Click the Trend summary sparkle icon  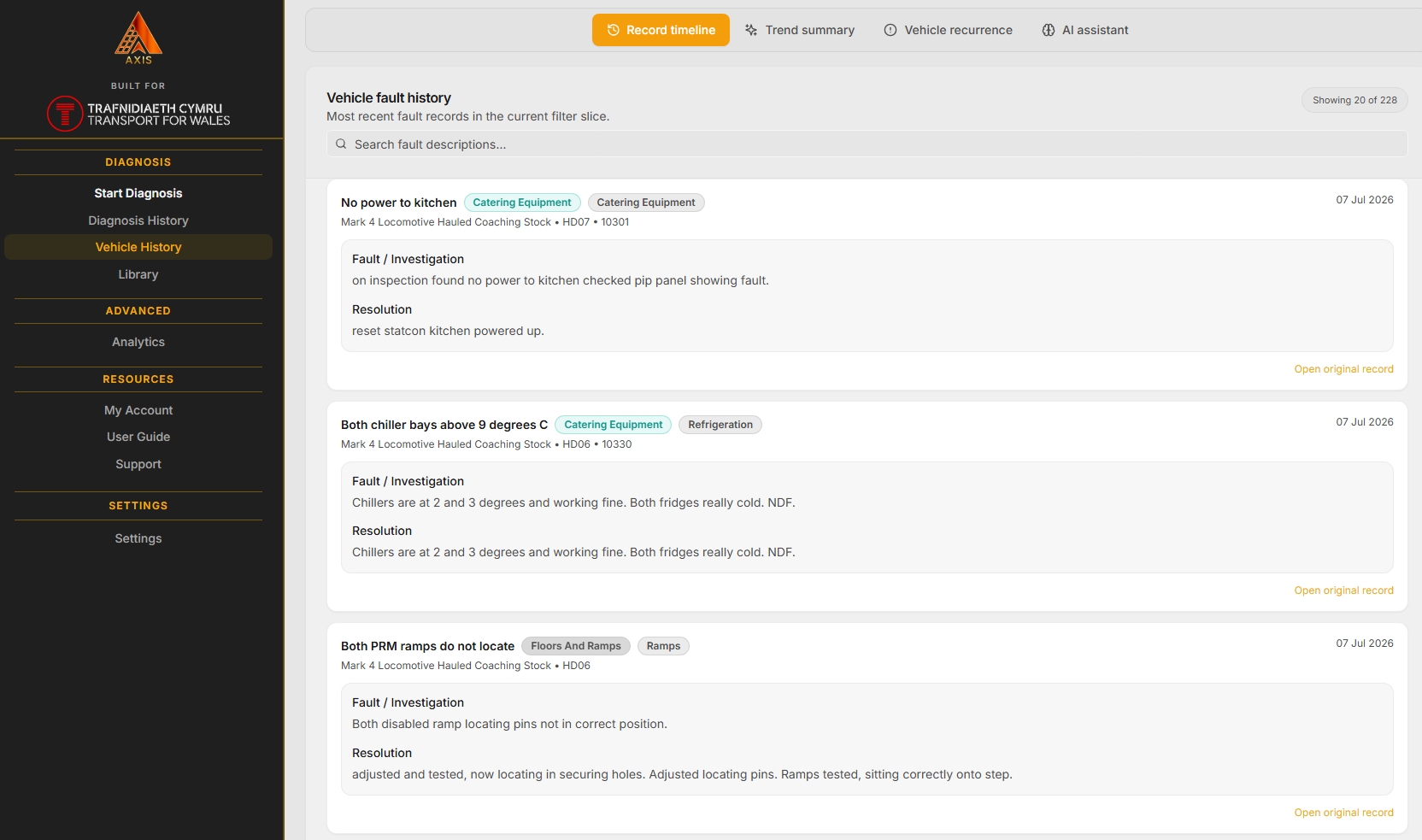[751, 30]
